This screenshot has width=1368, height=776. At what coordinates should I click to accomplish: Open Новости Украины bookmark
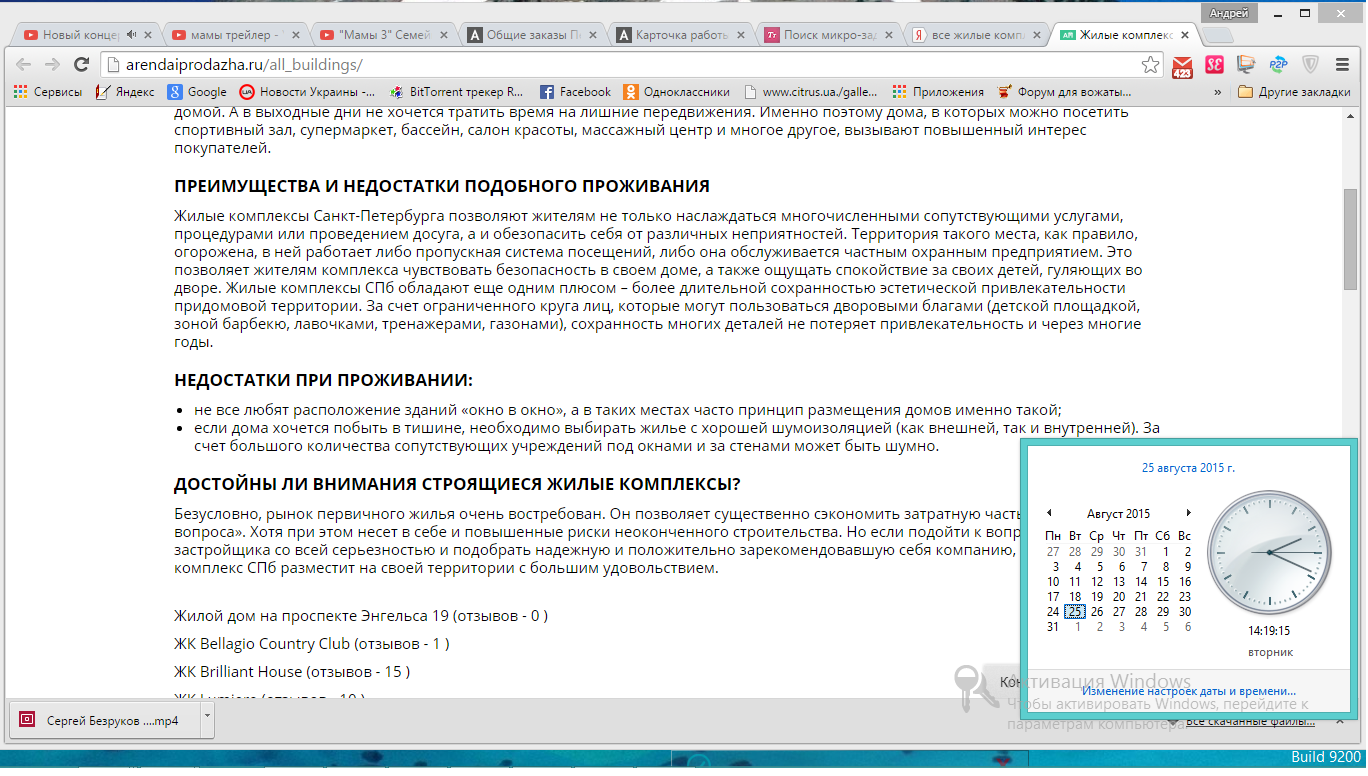point(308,92)
